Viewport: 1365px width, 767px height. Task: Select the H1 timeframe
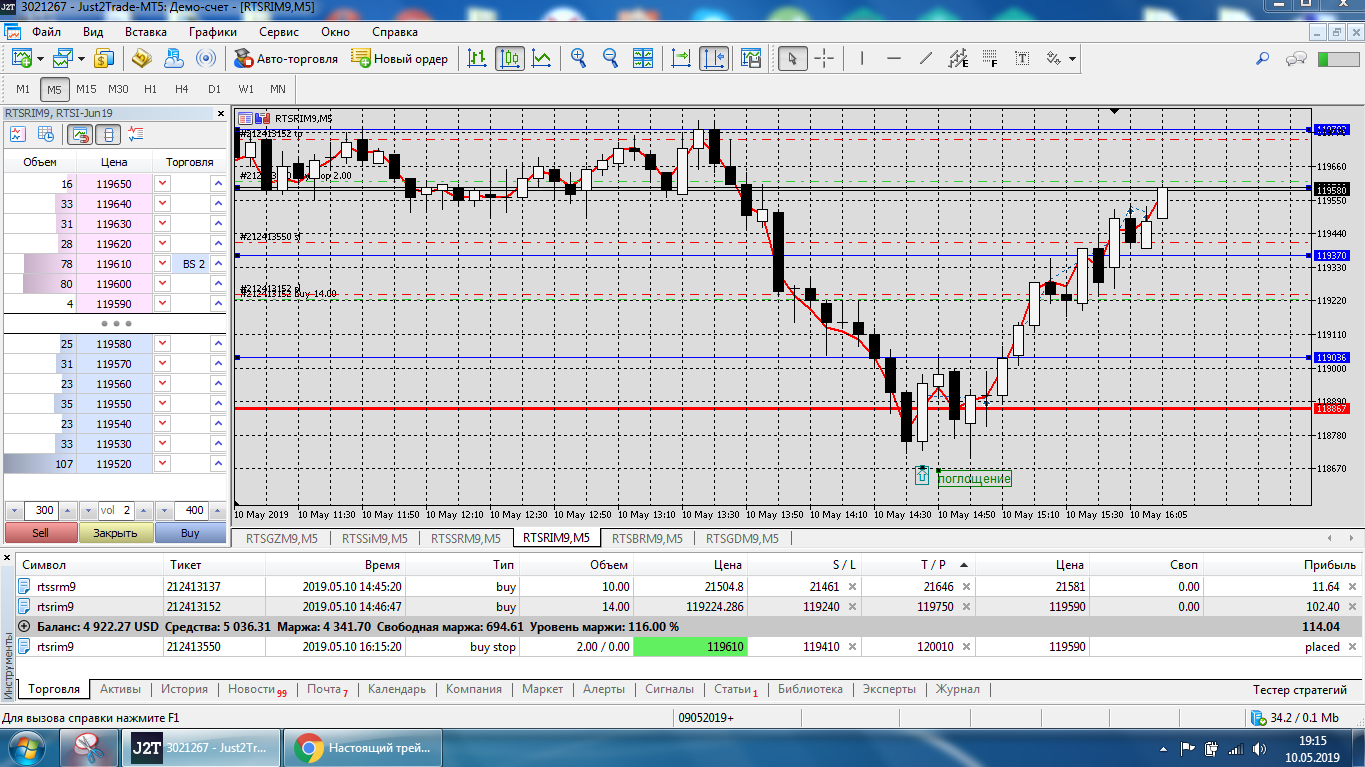150,89
